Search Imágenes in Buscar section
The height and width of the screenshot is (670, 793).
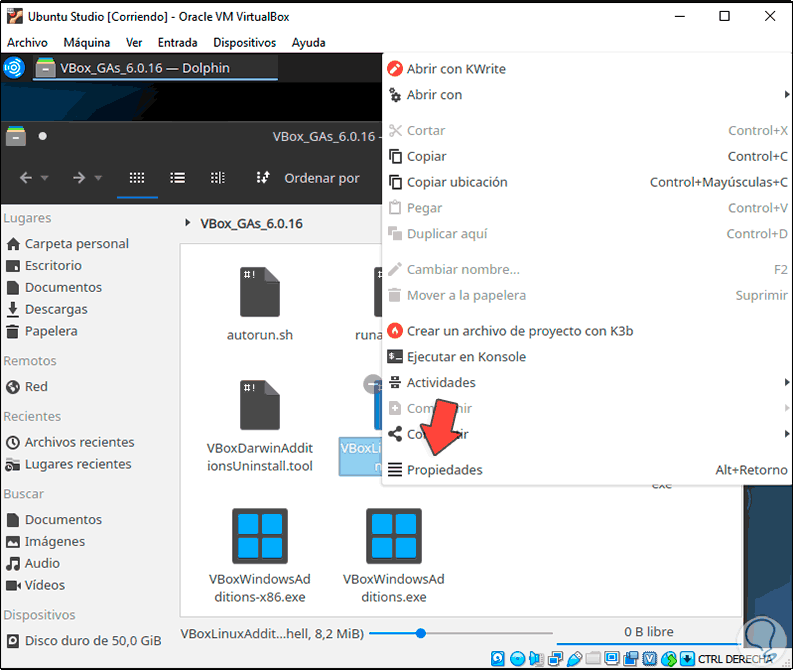[45, 541]
